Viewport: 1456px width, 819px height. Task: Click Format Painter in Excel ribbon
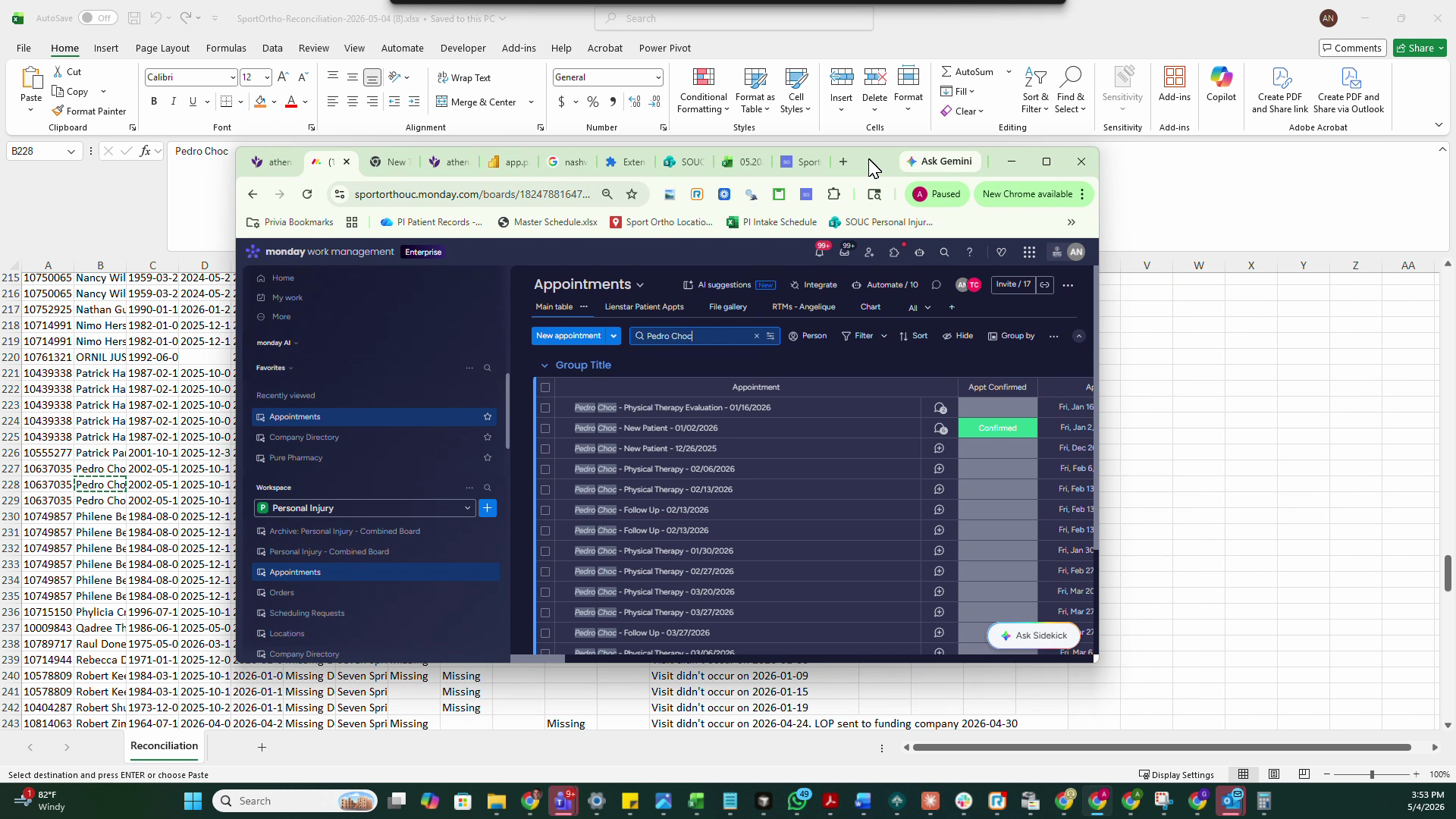89,111
